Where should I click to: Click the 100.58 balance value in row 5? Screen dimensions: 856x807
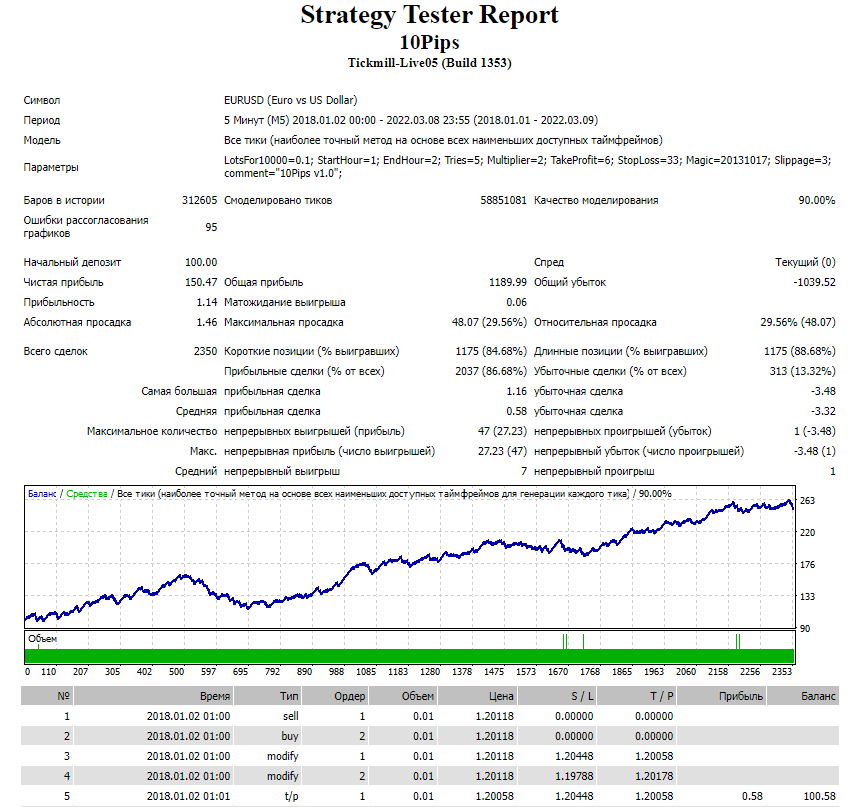(819, 796)
